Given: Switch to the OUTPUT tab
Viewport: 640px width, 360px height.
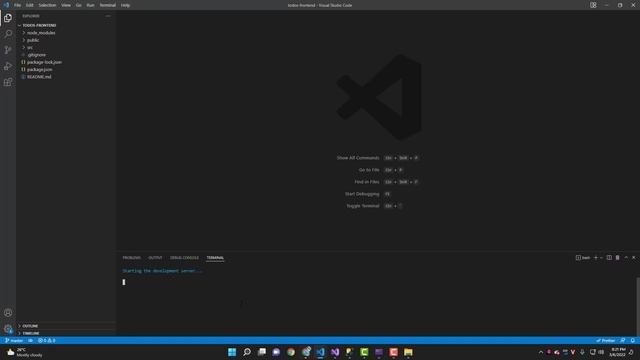Looking at the screenshot, I should tap(155, 258).
